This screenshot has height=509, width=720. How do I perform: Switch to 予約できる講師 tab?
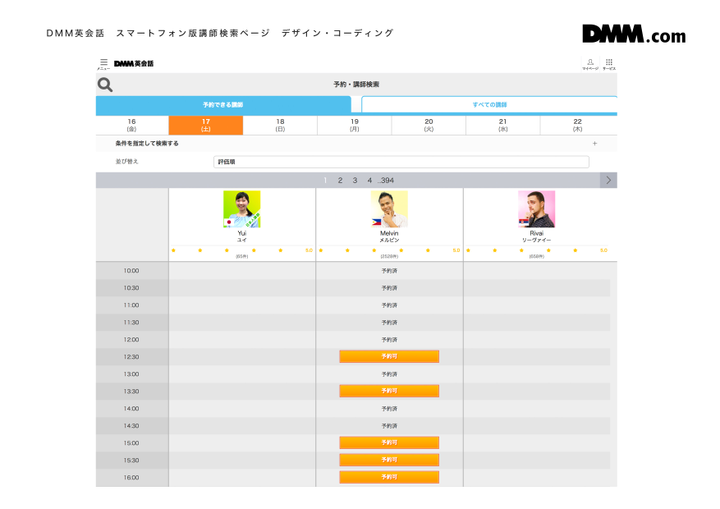[223, 105]
